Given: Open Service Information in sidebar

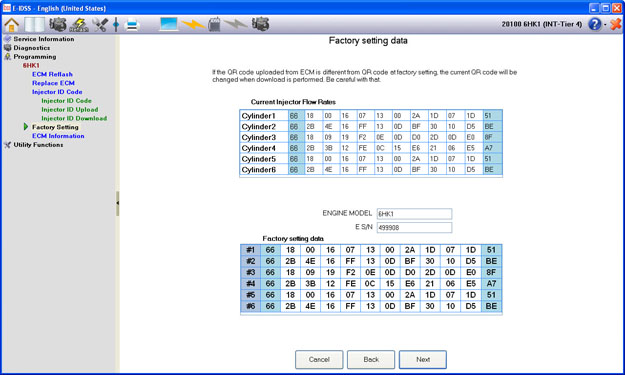Looking at the screenshot, I should (44, 39).
